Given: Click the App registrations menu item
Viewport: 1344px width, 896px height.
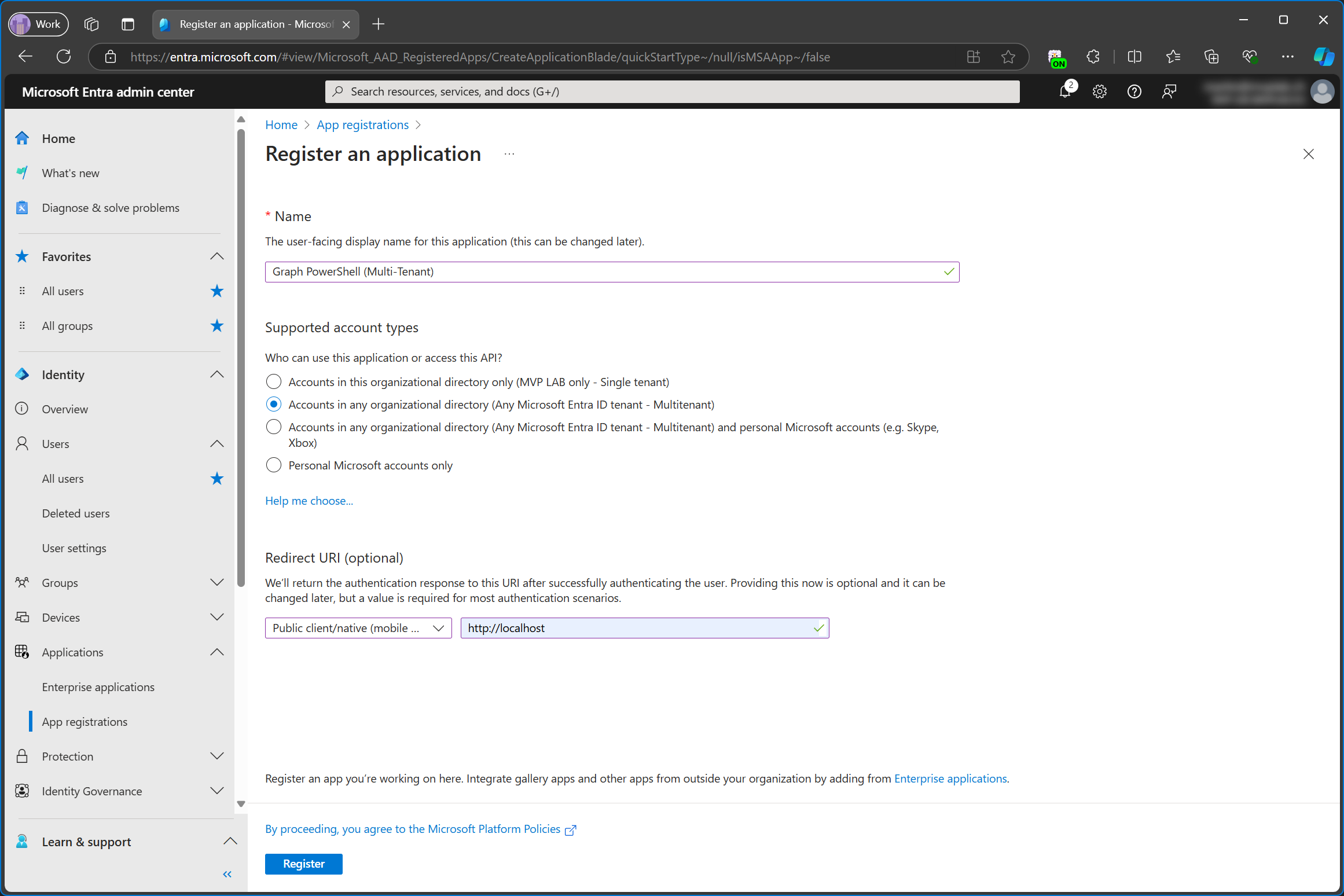Looking at the screenshot, I should tap(84, 721).
